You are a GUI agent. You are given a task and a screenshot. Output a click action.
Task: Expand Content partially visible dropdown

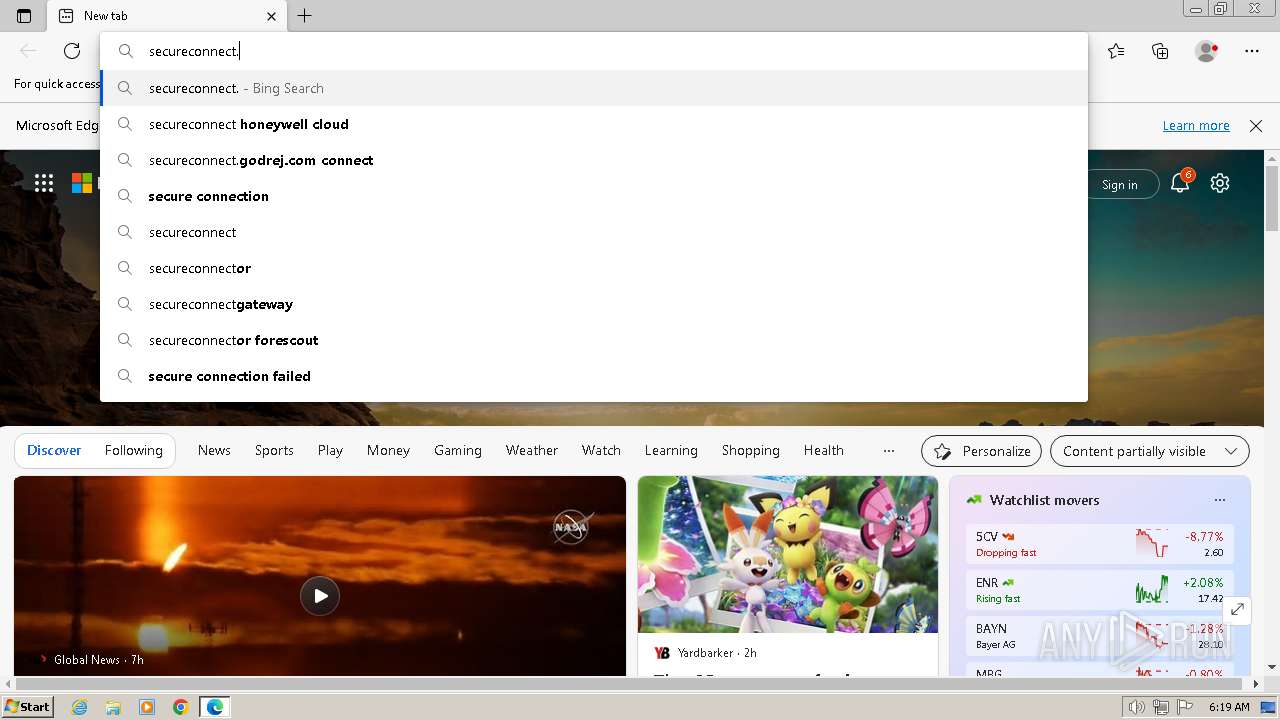(1150, 451)
